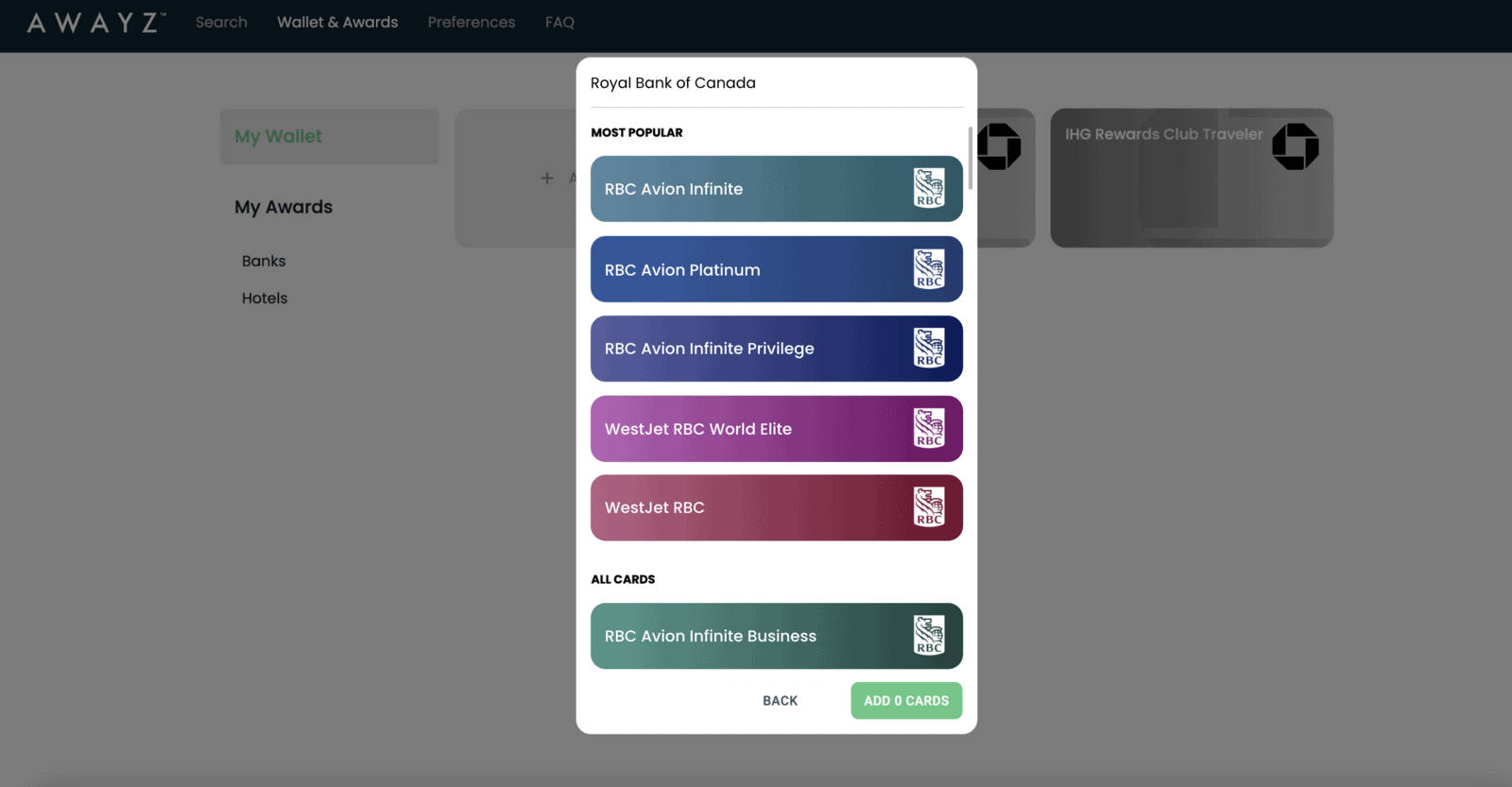Click the MOST POPULAR section heading
This screenshot has width=1512, height=787.
pos(637,132)
